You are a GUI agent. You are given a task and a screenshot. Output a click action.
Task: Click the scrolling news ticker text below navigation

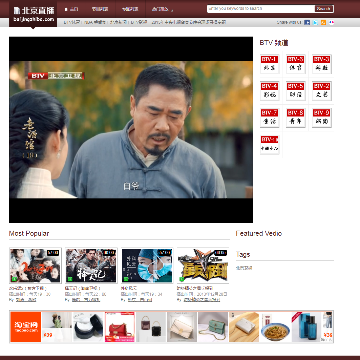[145, 22]
